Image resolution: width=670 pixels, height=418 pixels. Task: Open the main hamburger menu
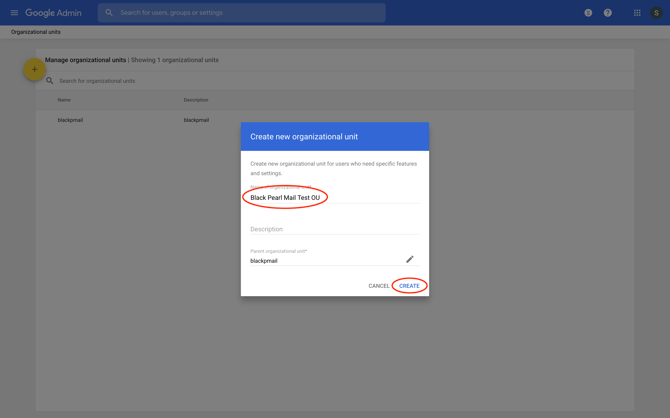click(14, 13)
